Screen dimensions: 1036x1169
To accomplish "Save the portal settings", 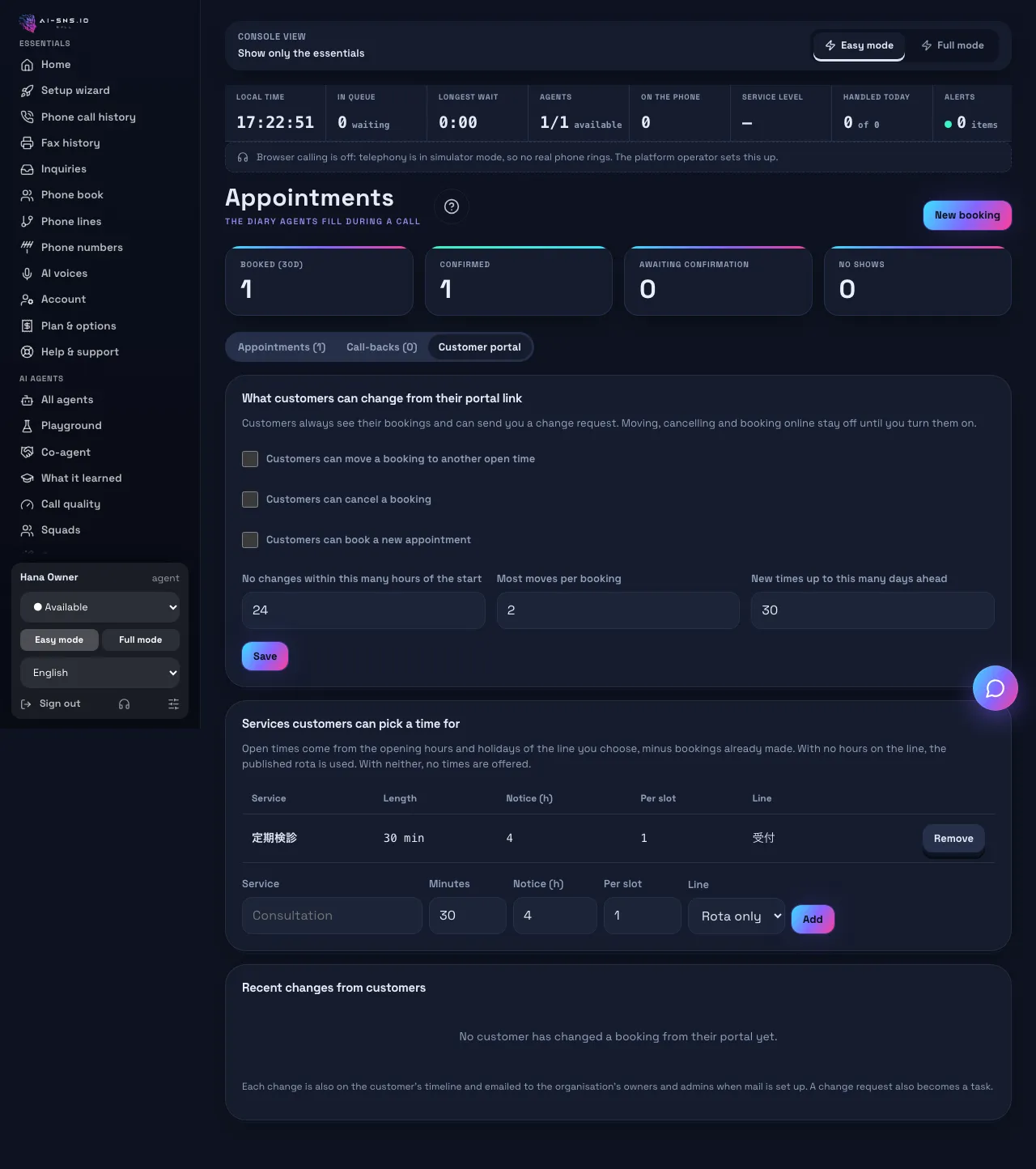I will pyautogui.click(x=265, y=657).
